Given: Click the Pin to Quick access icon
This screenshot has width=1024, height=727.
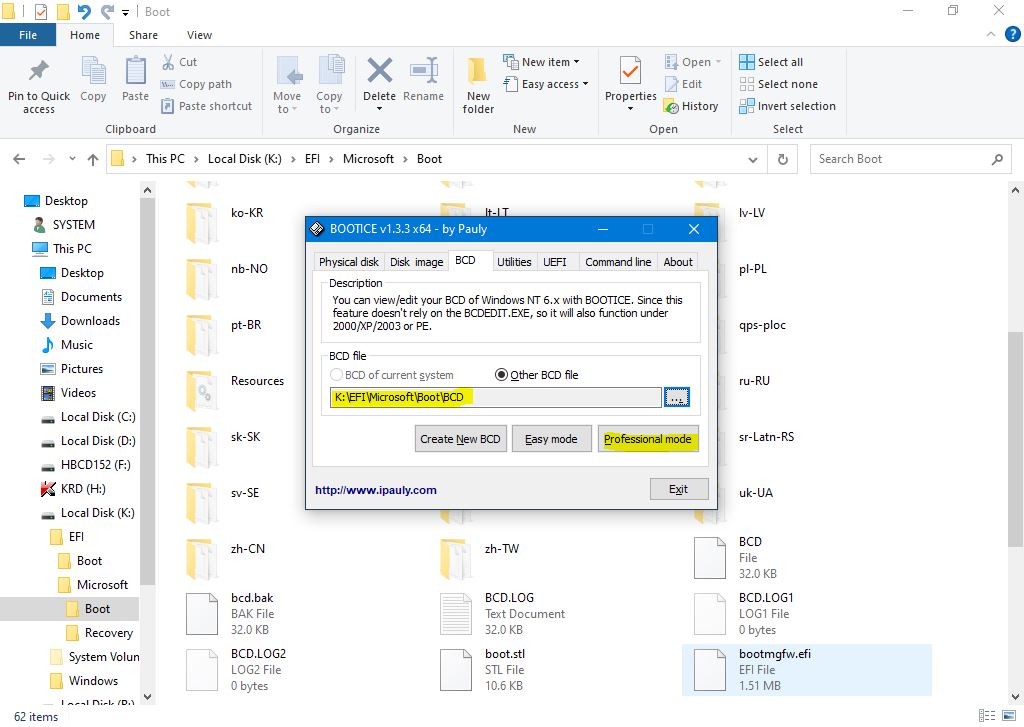Looking at the screenshot, I should 39,72.
